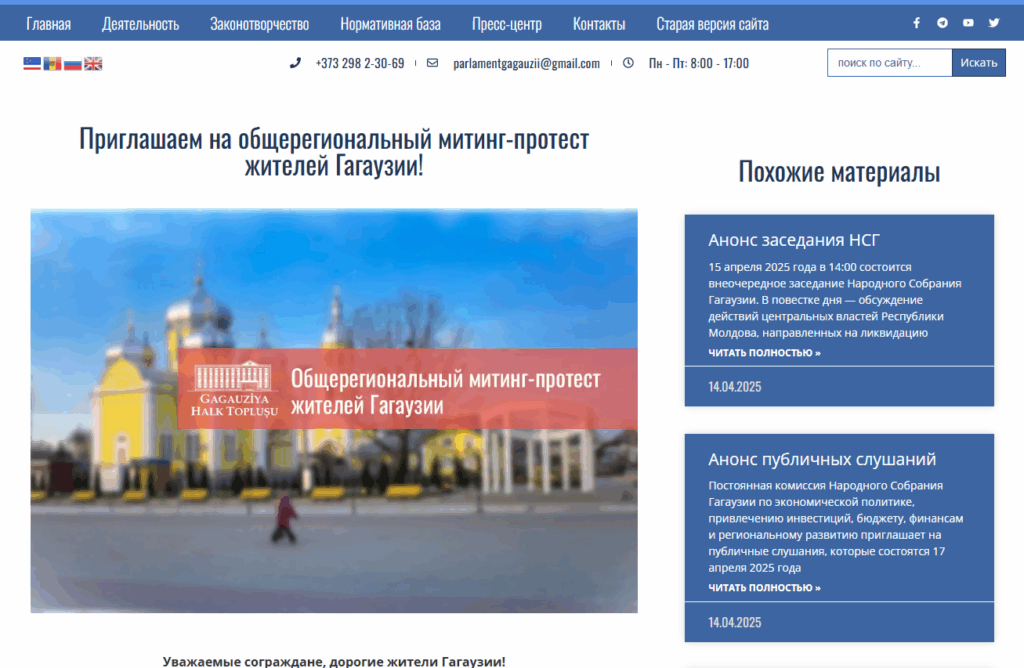
Task: Open parlamentgagauzii@gmail.com email link
Action: tap(526, 63)
